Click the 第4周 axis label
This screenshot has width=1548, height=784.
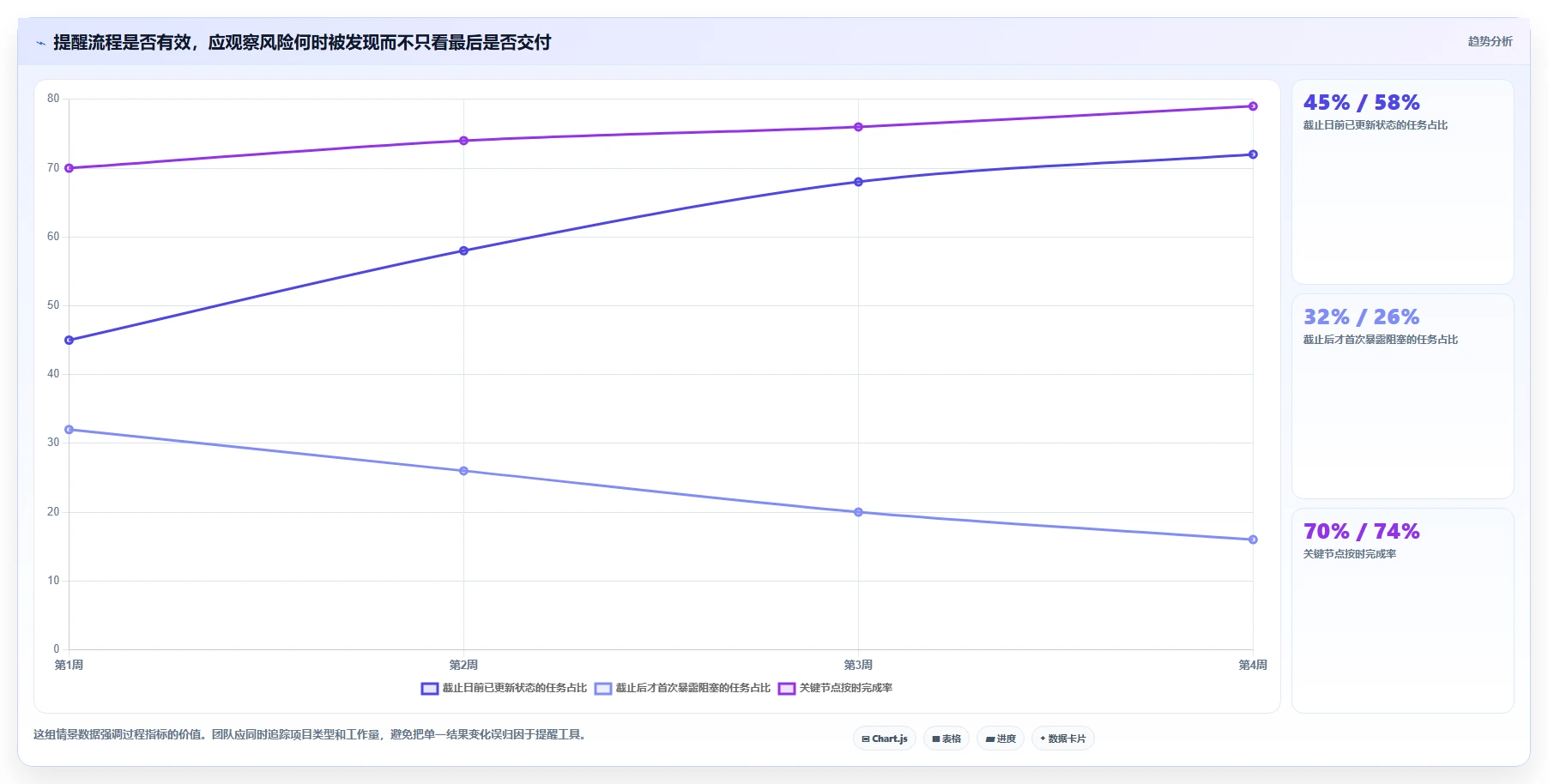click(x=1253, y=665)
